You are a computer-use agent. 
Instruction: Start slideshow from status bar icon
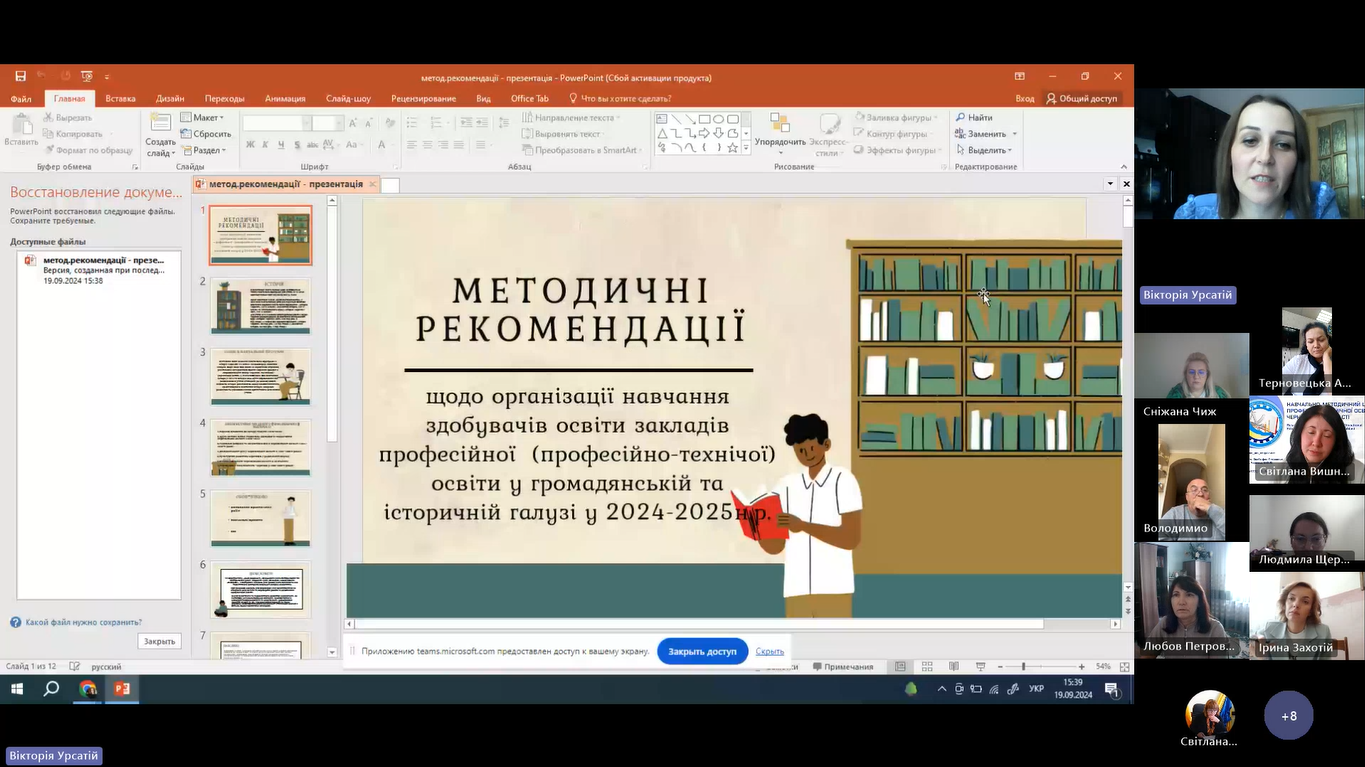tap(980, 667)
